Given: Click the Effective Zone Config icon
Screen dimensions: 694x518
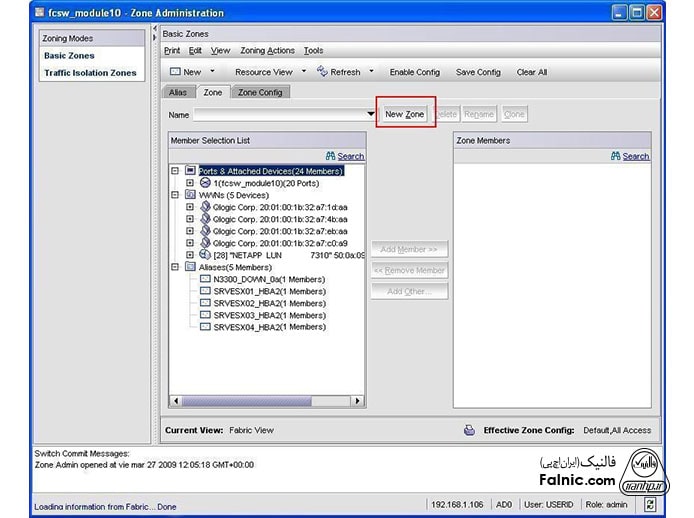Looking at the screenshot, I should (x=468, y=430).
